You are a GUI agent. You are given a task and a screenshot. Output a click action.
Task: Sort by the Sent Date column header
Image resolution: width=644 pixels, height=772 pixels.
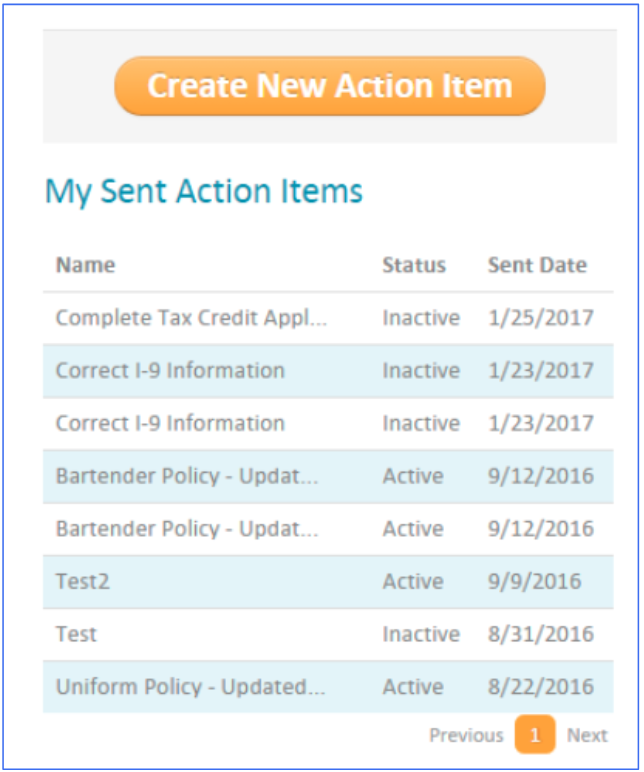click(x=537, y=265)
